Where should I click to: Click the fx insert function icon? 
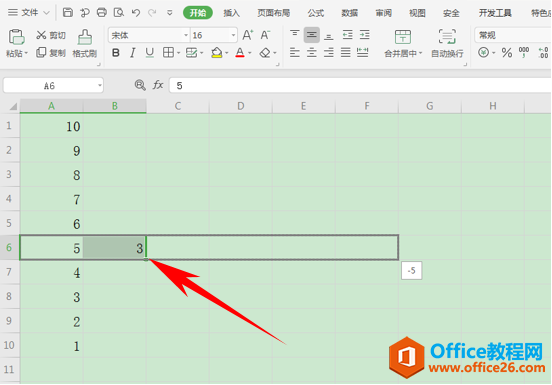[x=158, y=85]
